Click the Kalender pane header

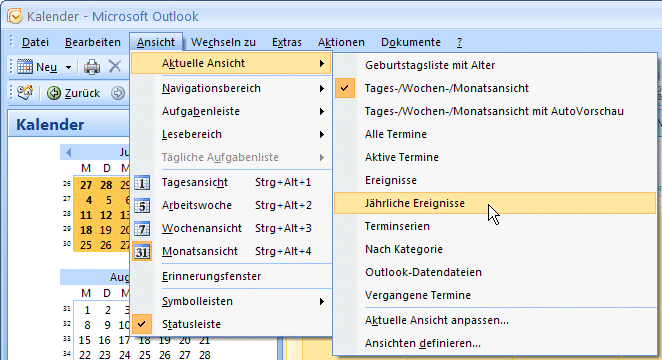(x=70, y=124)
